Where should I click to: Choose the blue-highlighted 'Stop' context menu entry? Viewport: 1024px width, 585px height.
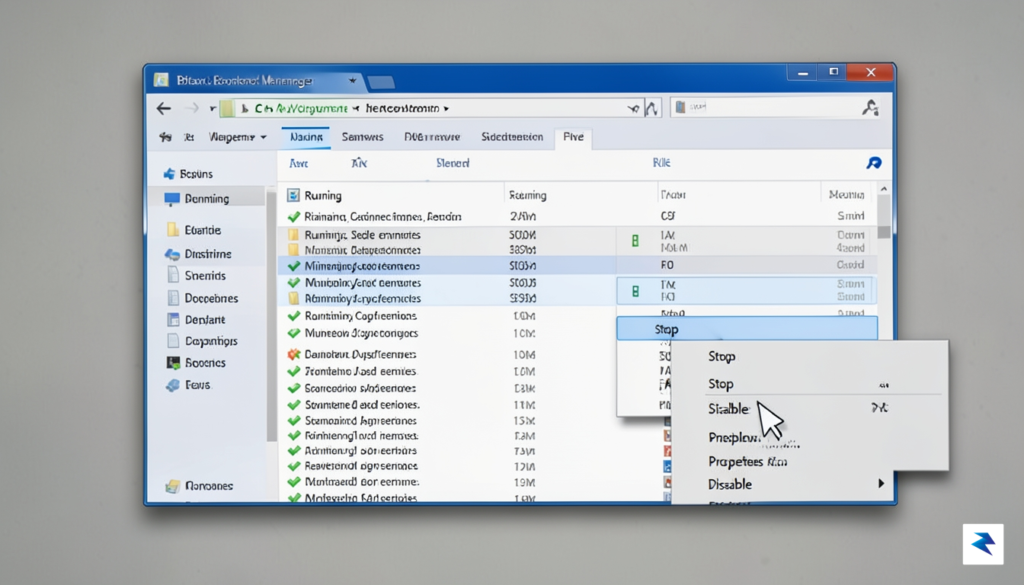[747, 329]
